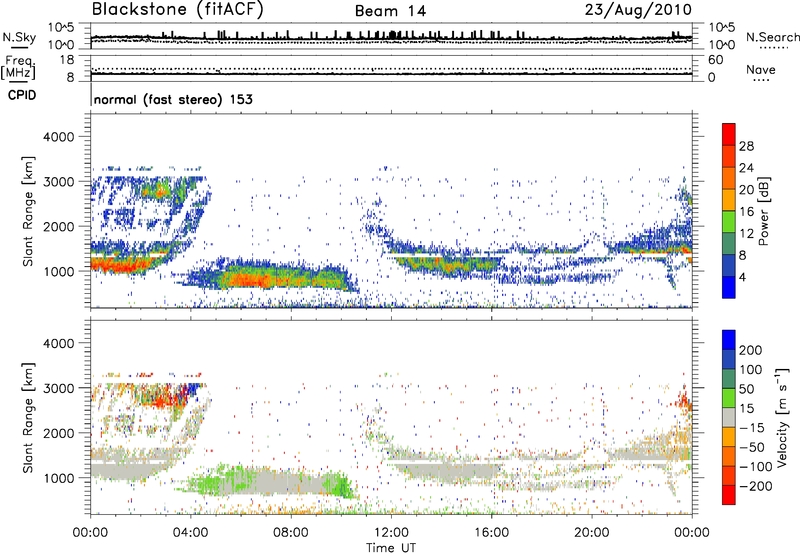Screen dimensions: 800x554
Task: Click the 'Blackstone (fitACF)' title text
Action: coord(178,10)
